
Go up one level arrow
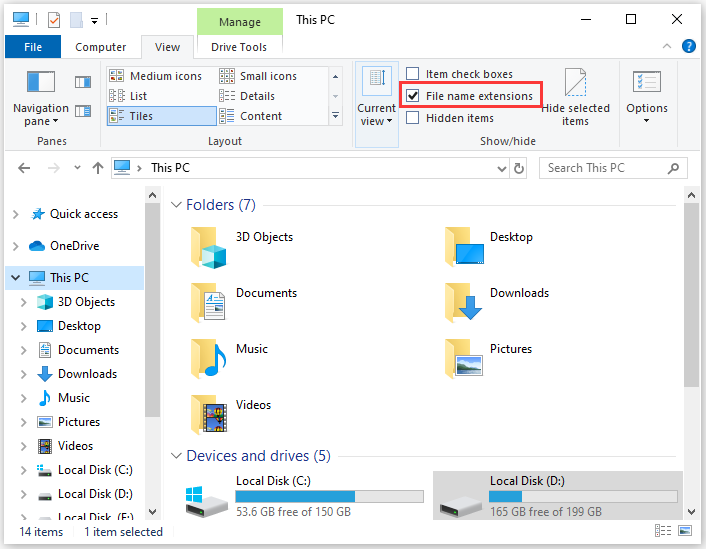(98, 168)
